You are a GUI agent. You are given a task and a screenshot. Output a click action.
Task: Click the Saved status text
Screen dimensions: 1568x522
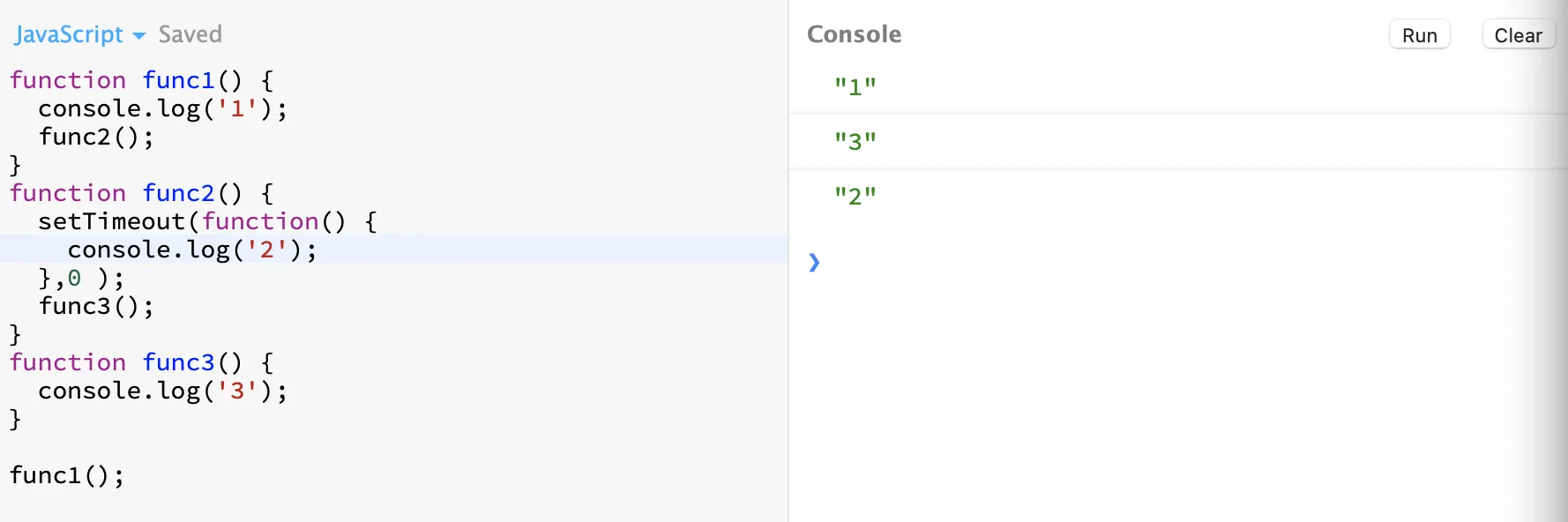190,34
